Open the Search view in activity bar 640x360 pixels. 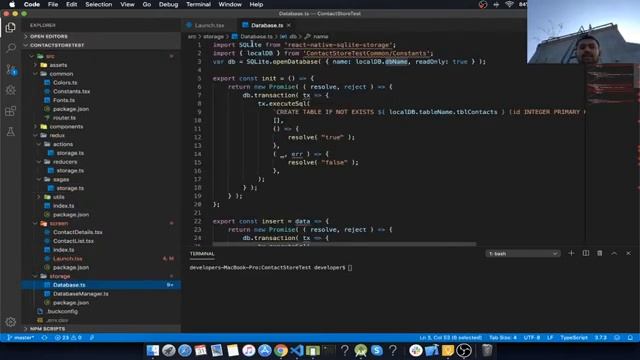coord(11,48)
